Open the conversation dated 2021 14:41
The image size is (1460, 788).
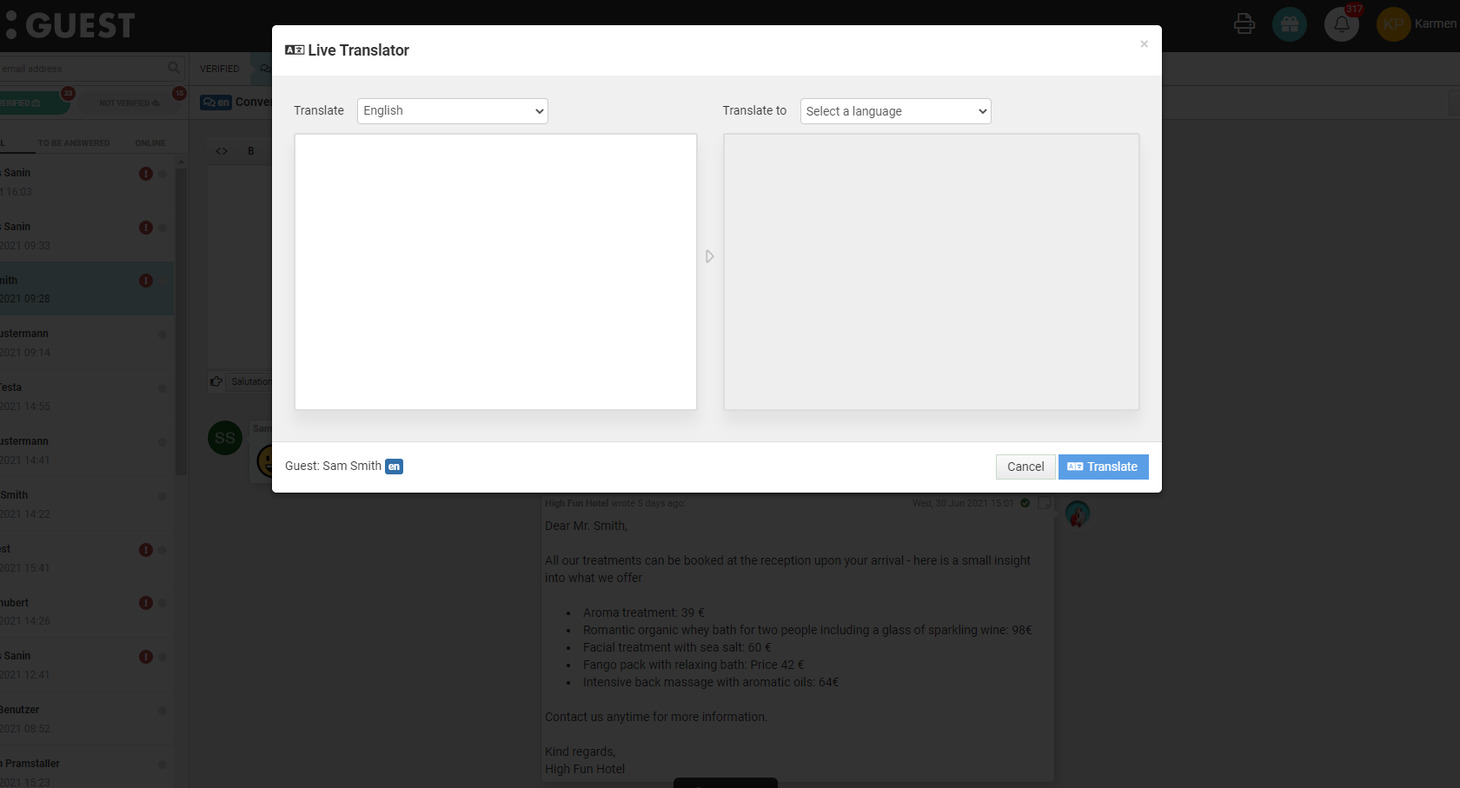coord(87,450)
